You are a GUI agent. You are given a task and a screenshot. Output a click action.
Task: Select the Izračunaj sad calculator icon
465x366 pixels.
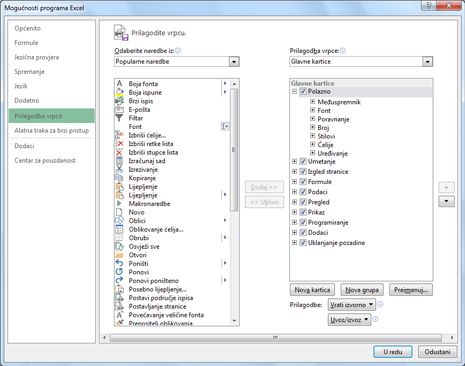119,161
